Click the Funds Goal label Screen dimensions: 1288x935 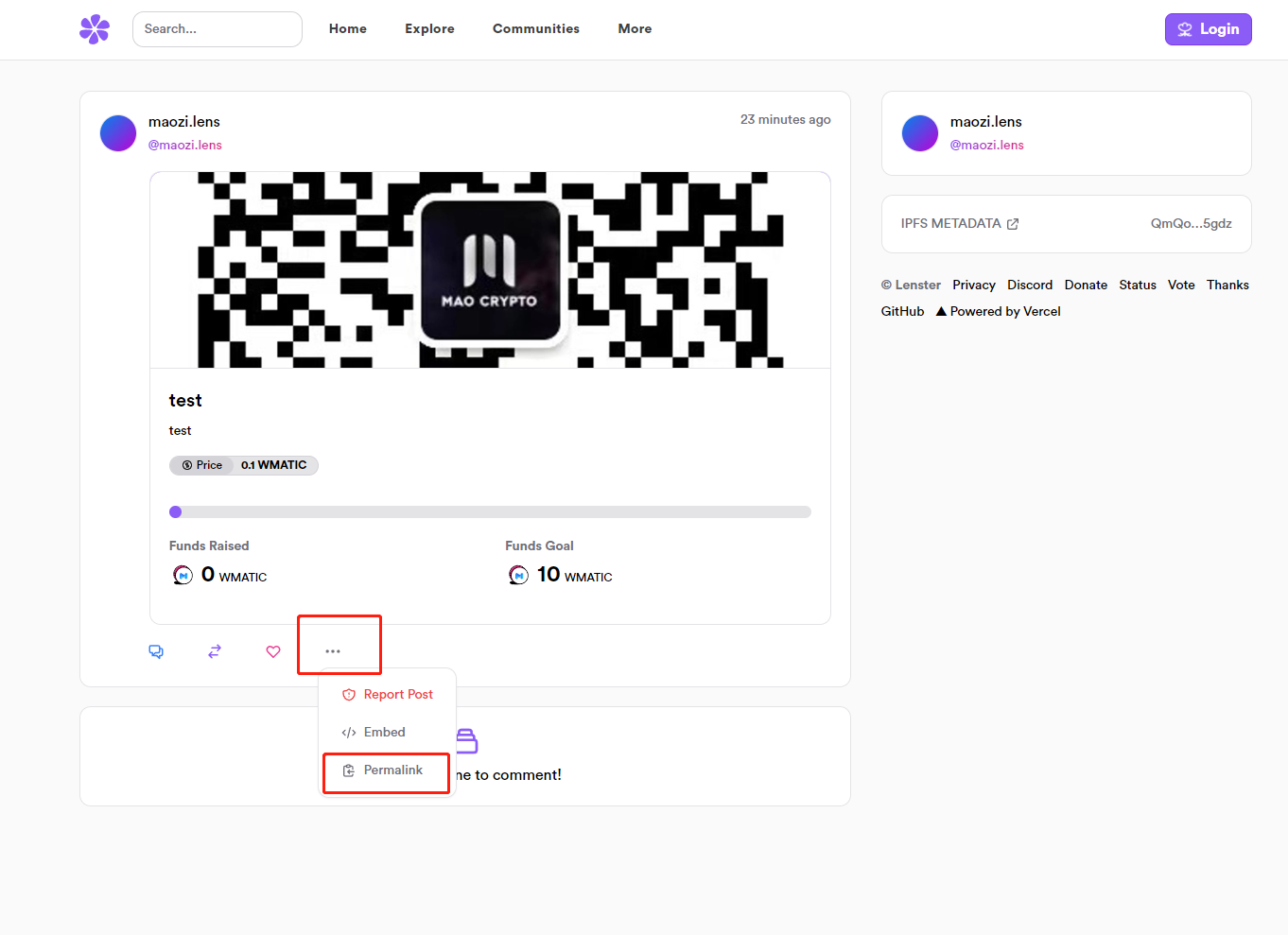point(539,545)
